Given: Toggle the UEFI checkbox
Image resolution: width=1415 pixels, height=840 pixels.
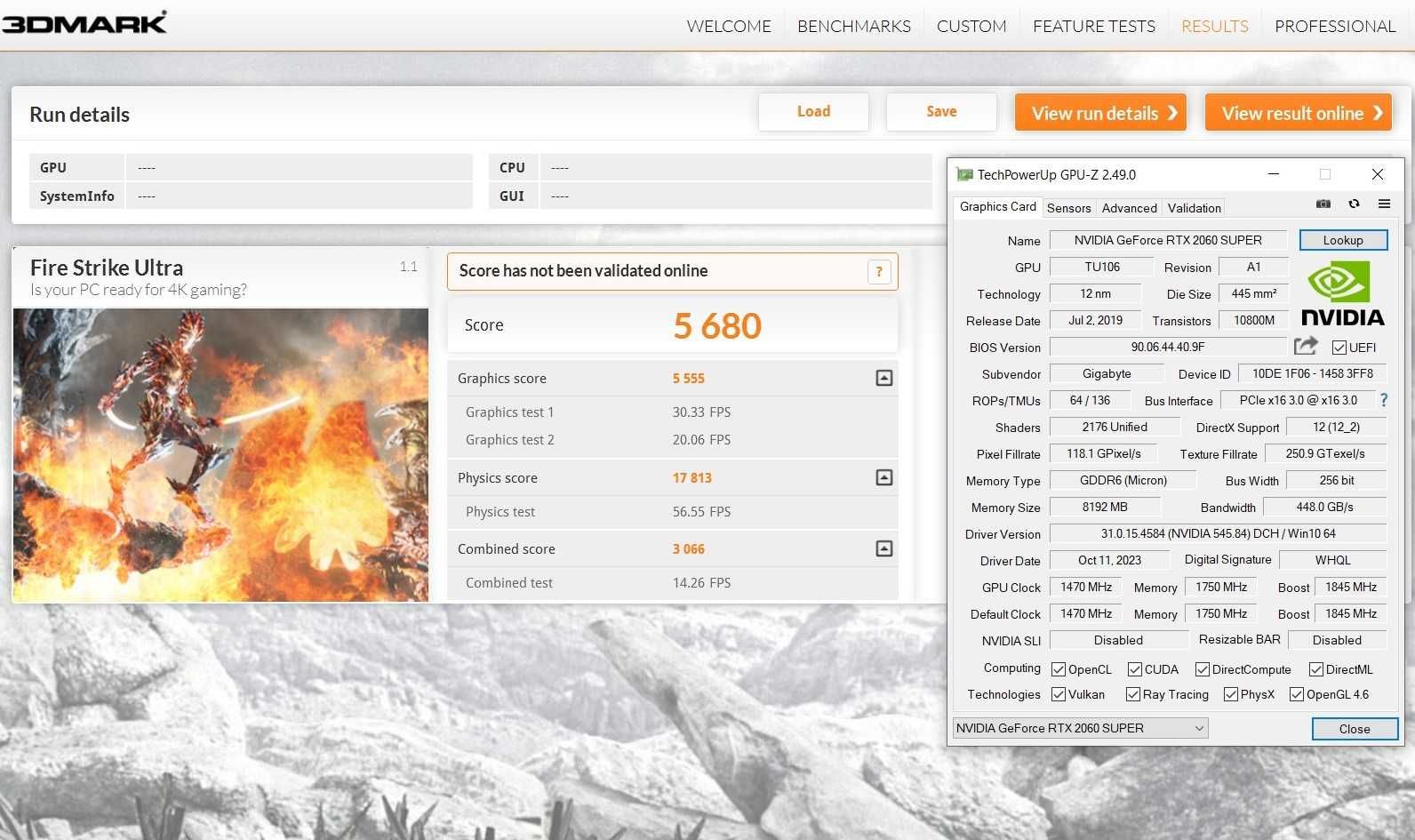Looking at the screenshot, I should pos(1339,348).
